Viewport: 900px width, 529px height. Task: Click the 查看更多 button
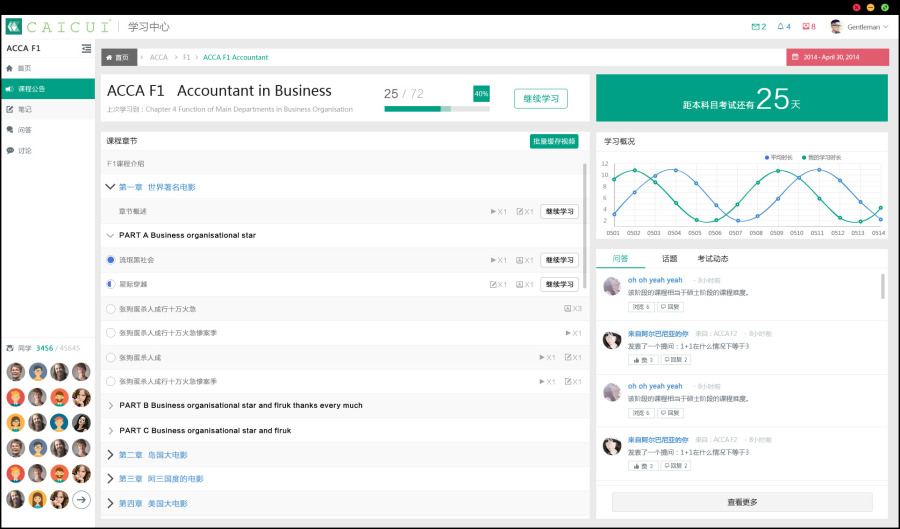tap(742, 502)
